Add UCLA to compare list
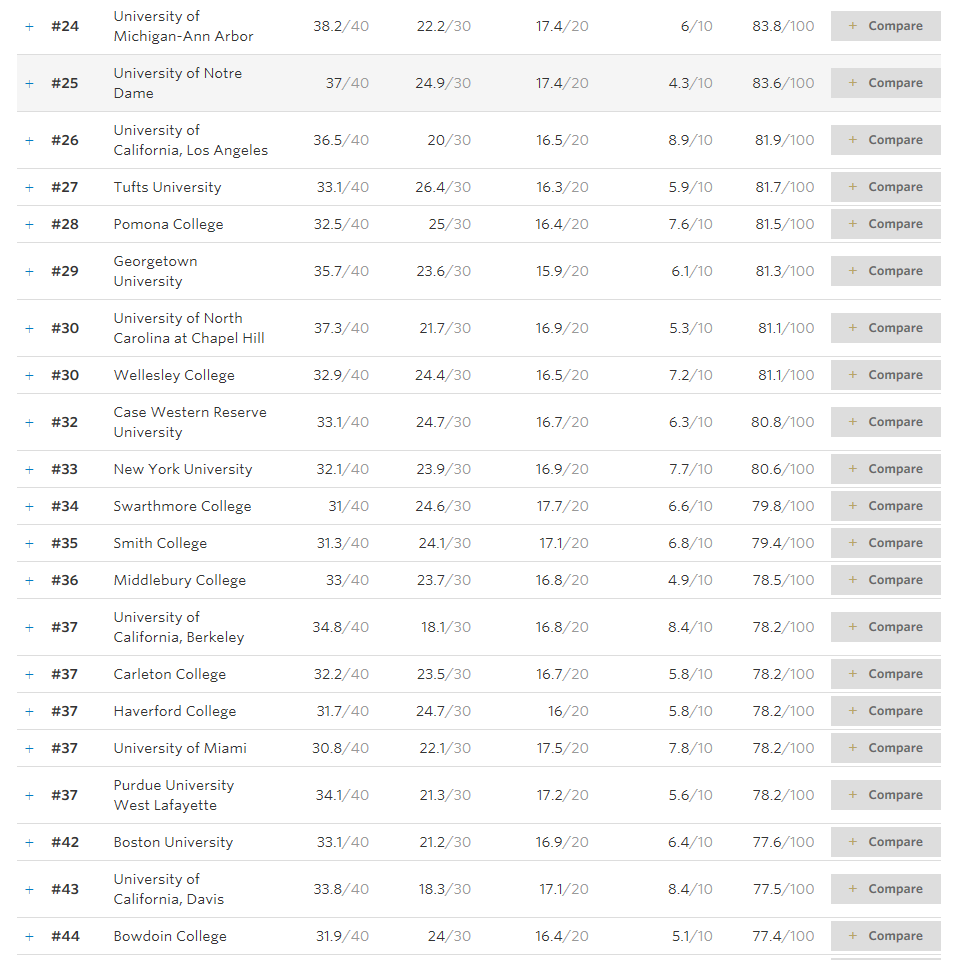 (x=885, y=140)
